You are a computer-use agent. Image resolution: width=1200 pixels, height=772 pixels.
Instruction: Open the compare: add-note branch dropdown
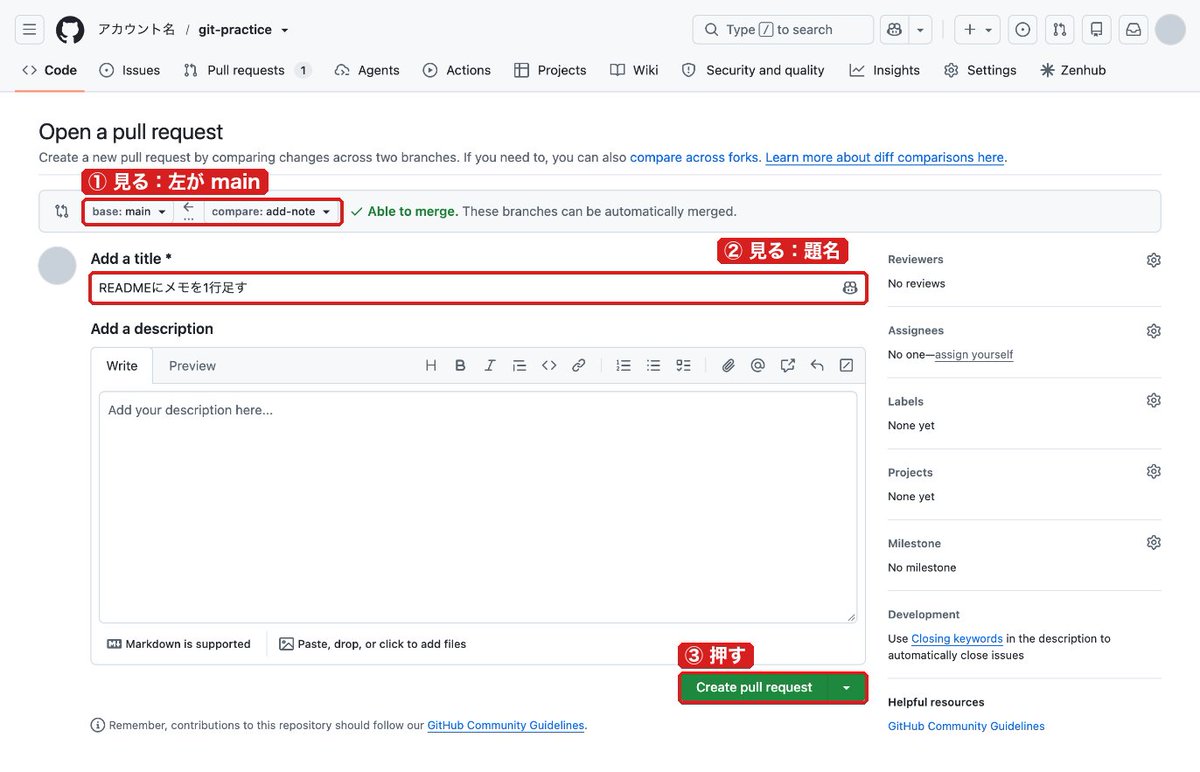coord(271,212)
